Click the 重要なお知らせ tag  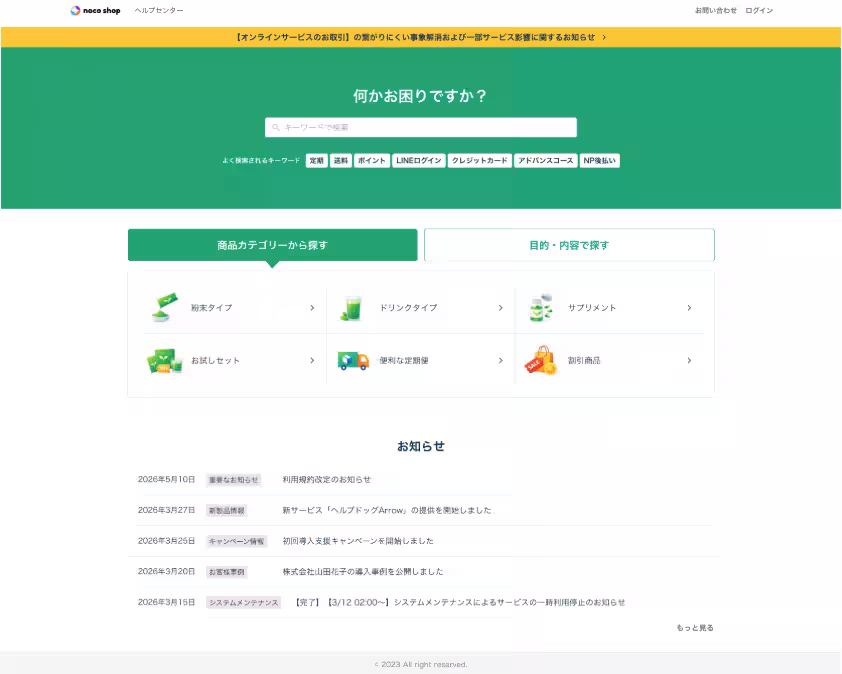pyautogui.click(x=234, y=480)
